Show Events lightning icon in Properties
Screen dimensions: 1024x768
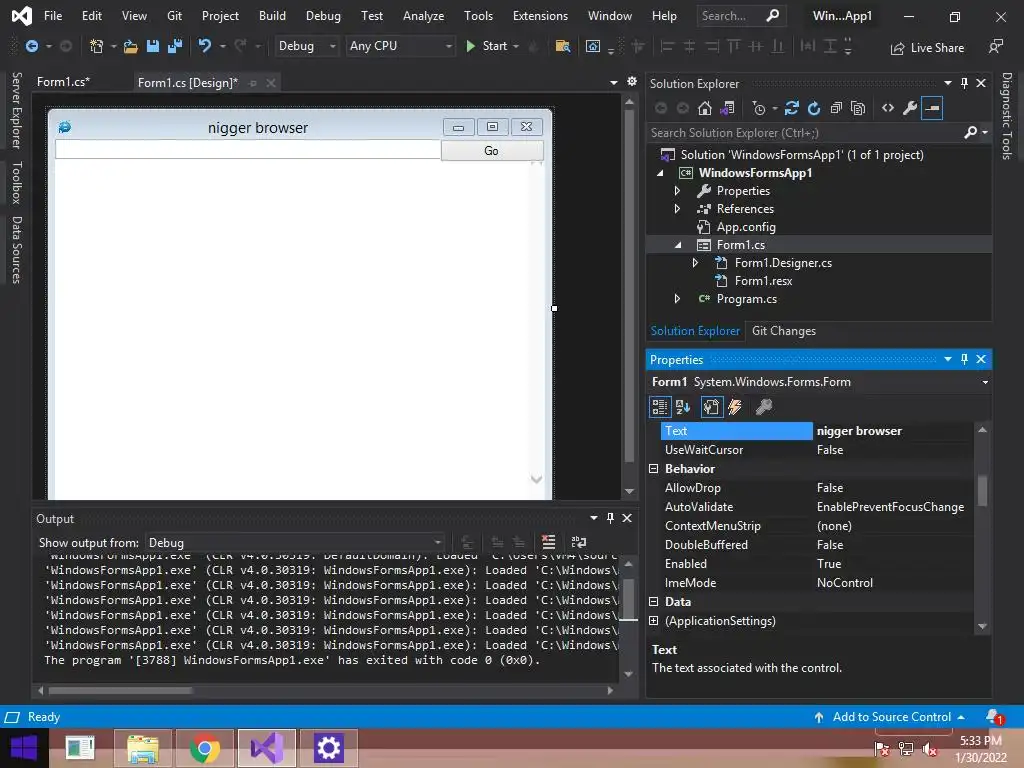tap(735, 407)
